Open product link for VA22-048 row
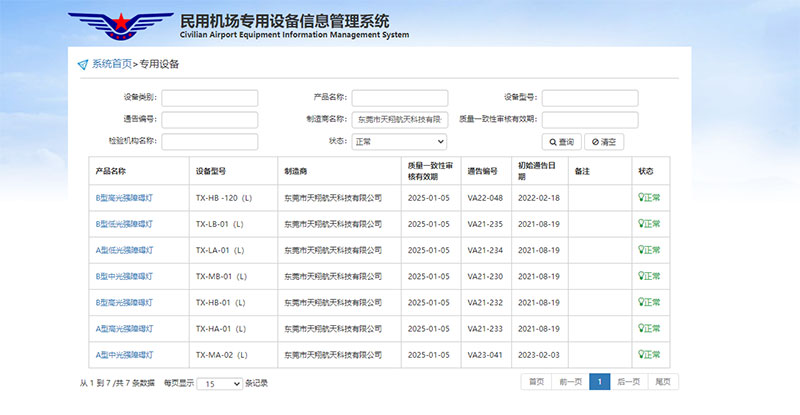 tap(124, 198)
